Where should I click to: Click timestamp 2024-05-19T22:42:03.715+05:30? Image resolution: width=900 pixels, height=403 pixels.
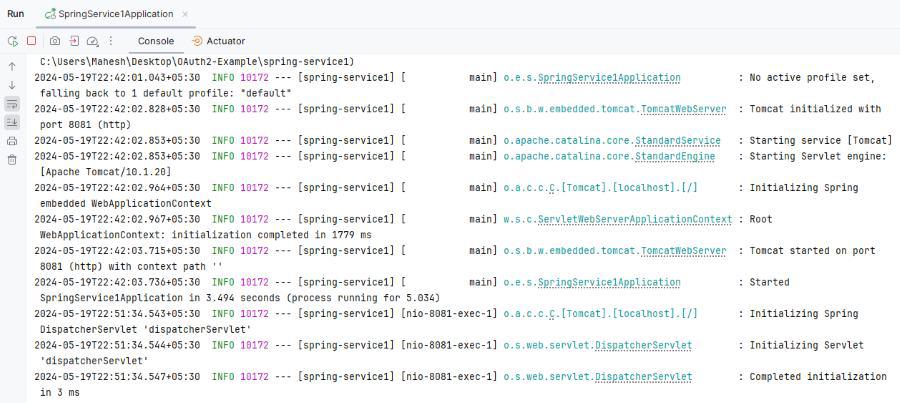[117, 251]
